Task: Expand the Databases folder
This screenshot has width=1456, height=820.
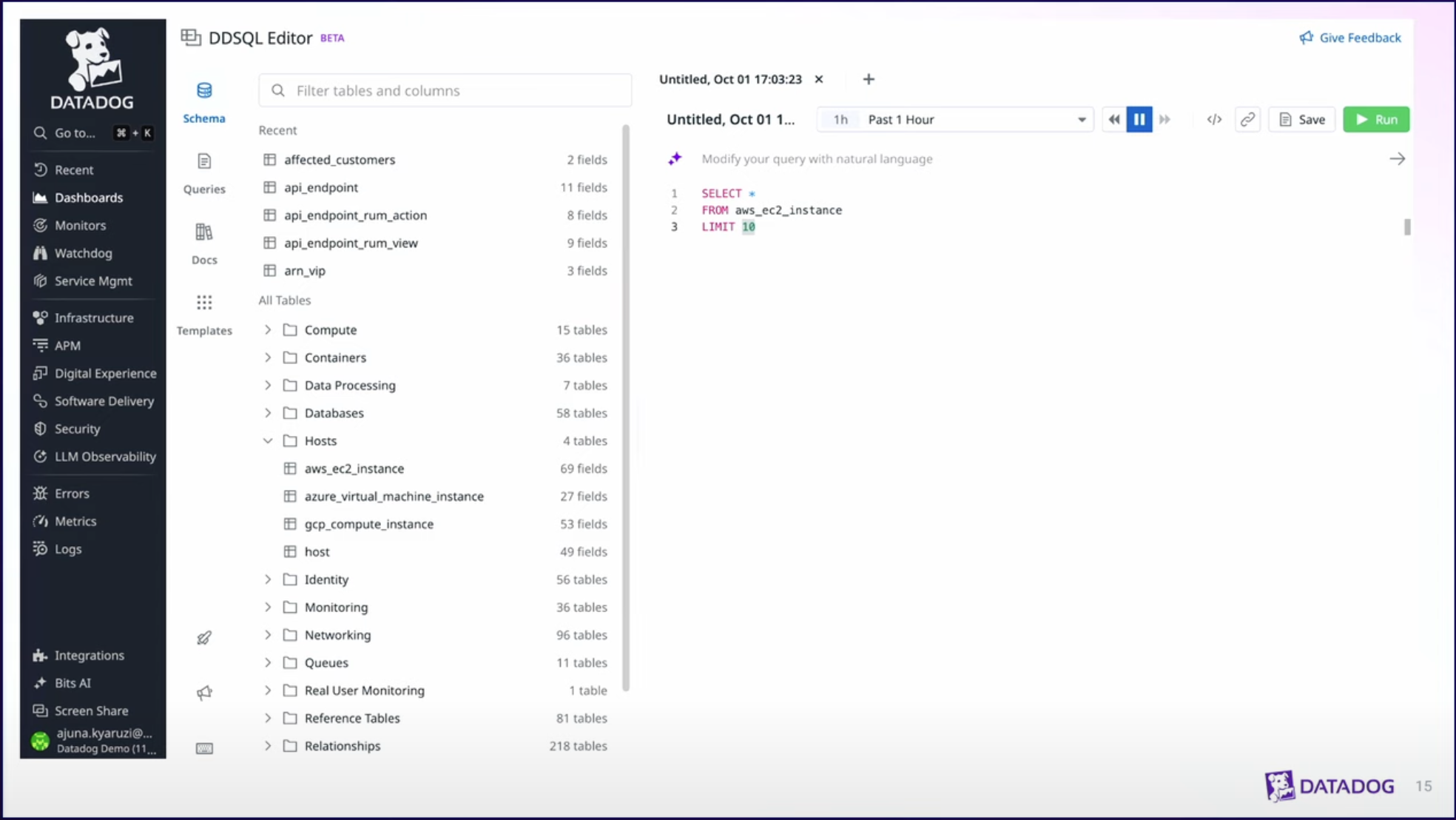Action: pyautogui.click(x=268, y=413)
